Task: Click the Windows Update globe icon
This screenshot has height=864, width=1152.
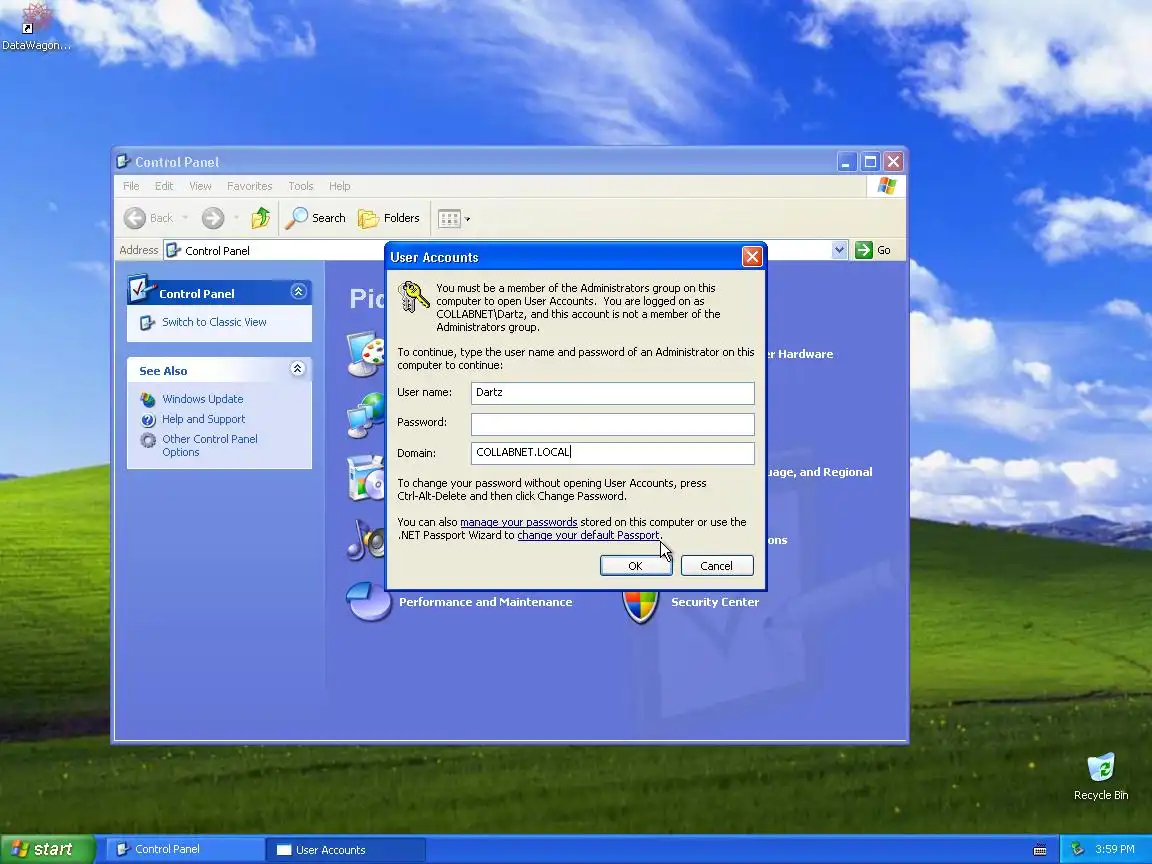Action: 148,400
